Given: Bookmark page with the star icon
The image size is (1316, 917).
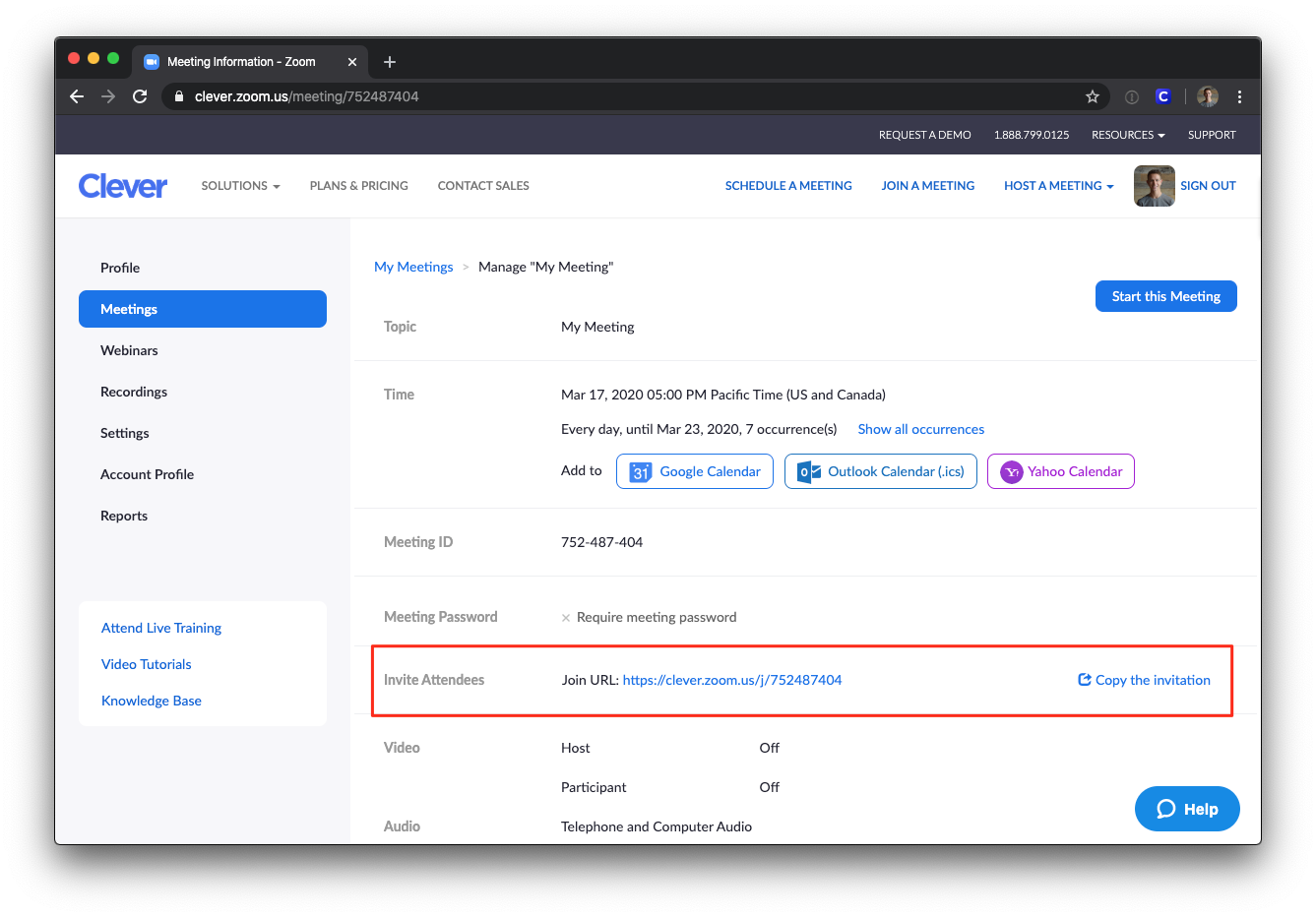Looking at the screenshot, I should [1092, 96].
